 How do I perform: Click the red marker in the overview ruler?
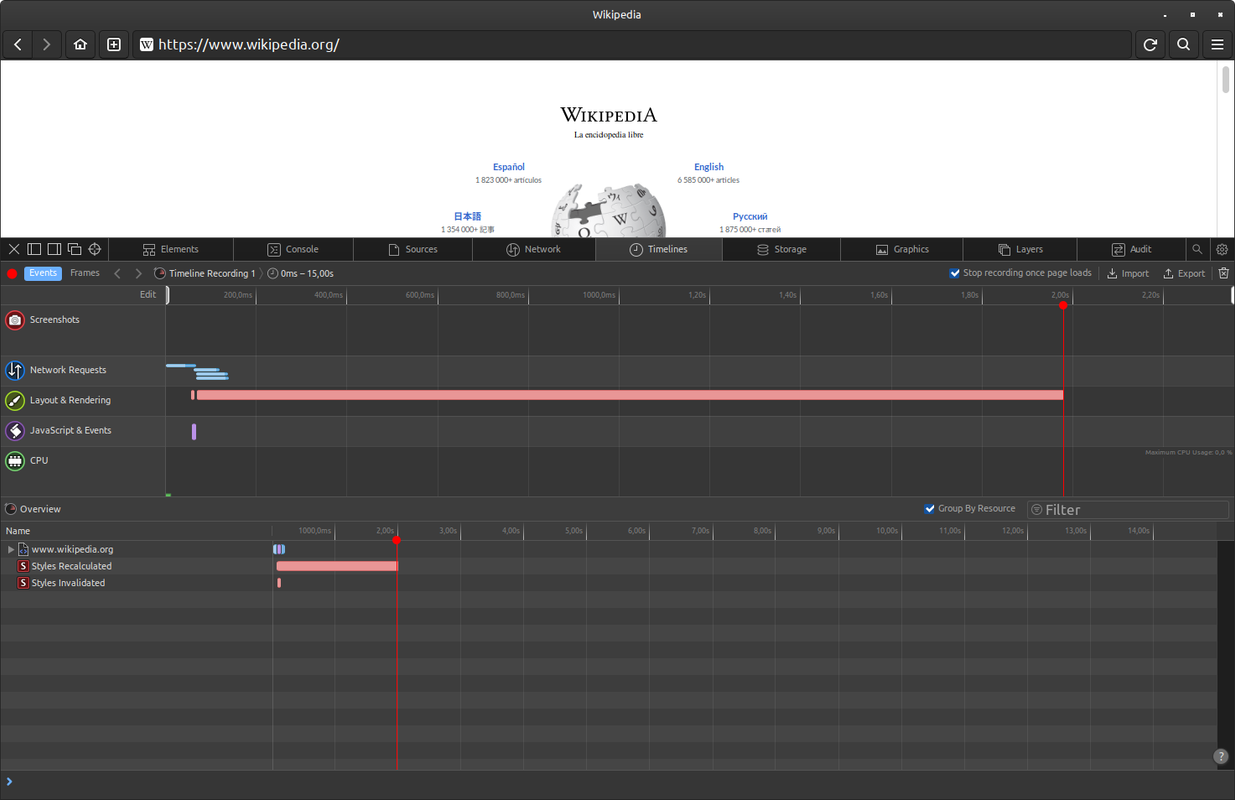397,540
